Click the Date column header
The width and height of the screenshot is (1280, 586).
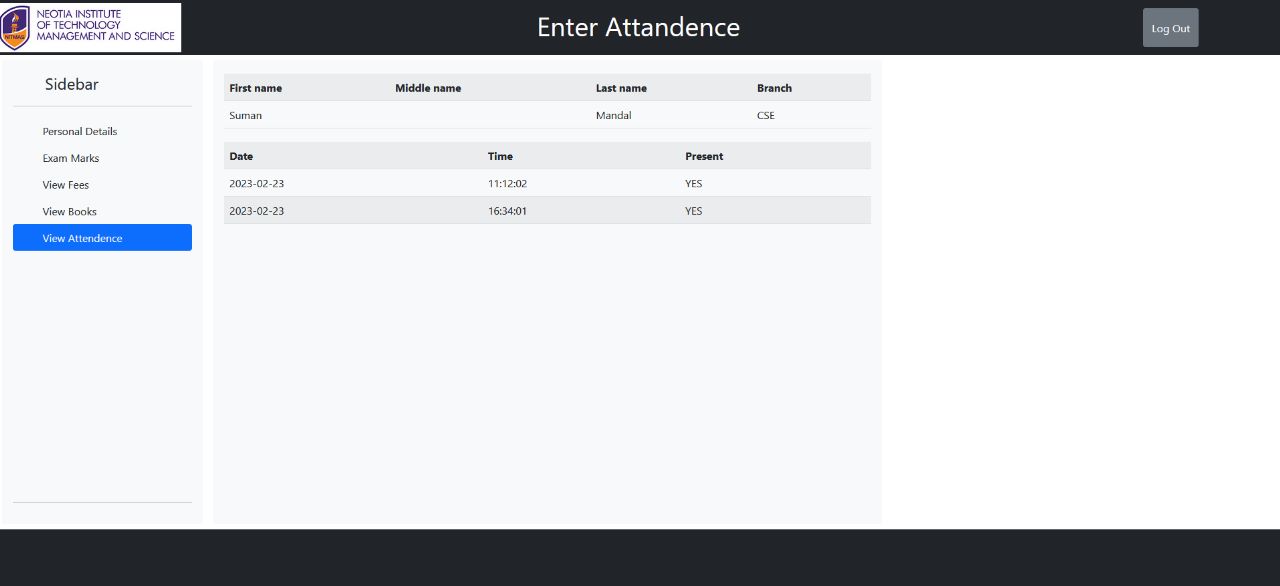pyautogui.click(x=241, y=156)
